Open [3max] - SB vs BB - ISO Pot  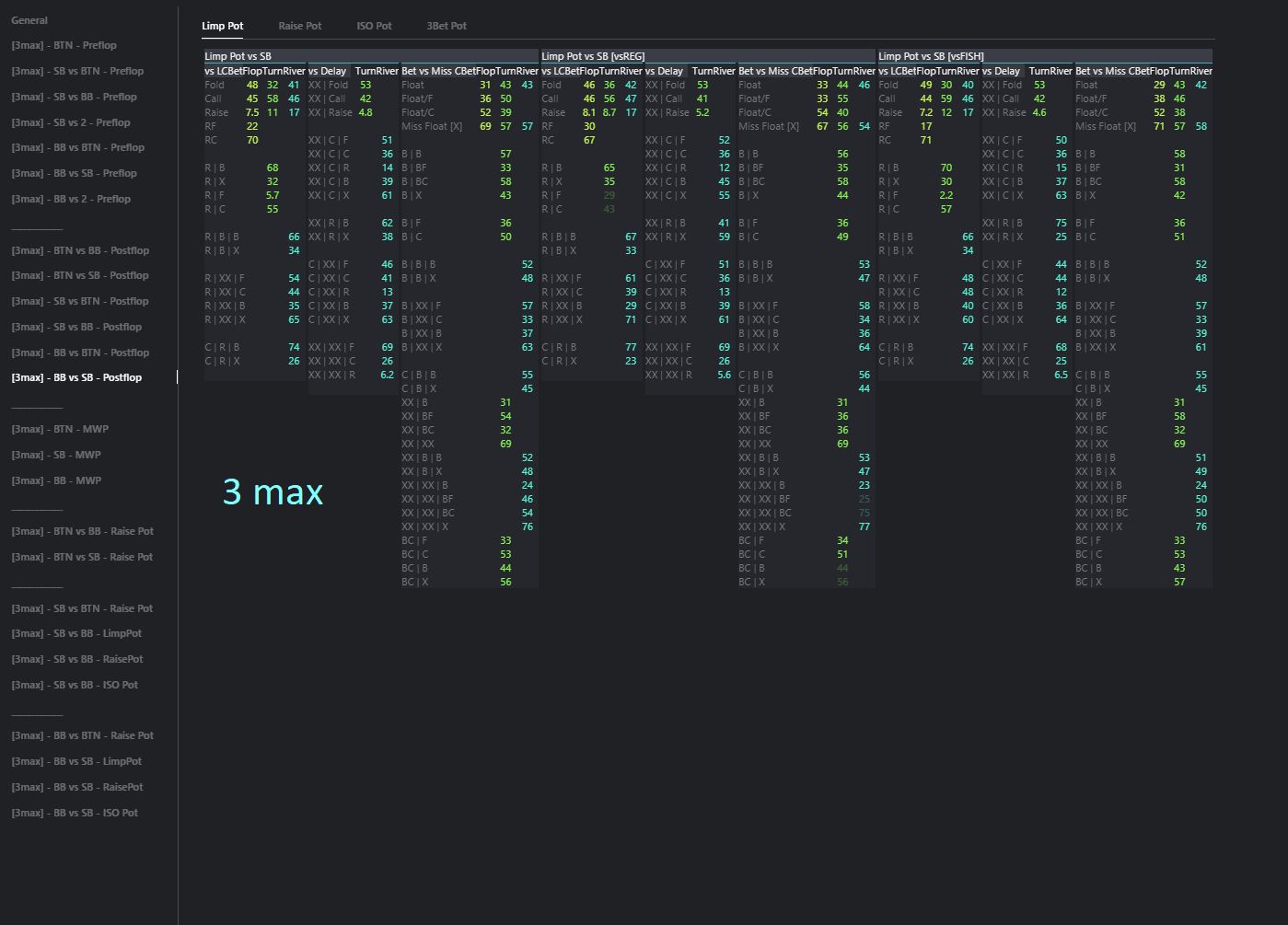[75, 685]
